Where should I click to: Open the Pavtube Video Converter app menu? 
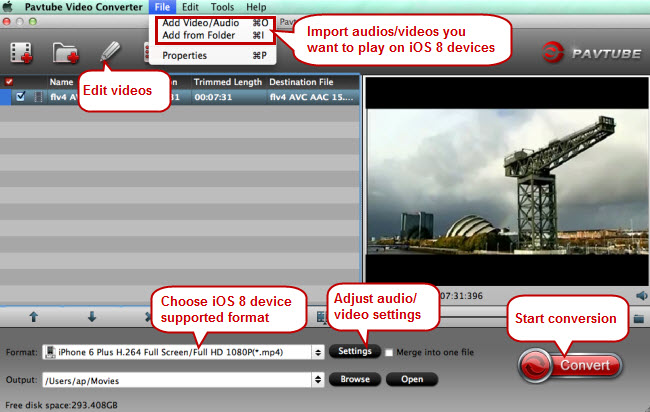[83, 7]
